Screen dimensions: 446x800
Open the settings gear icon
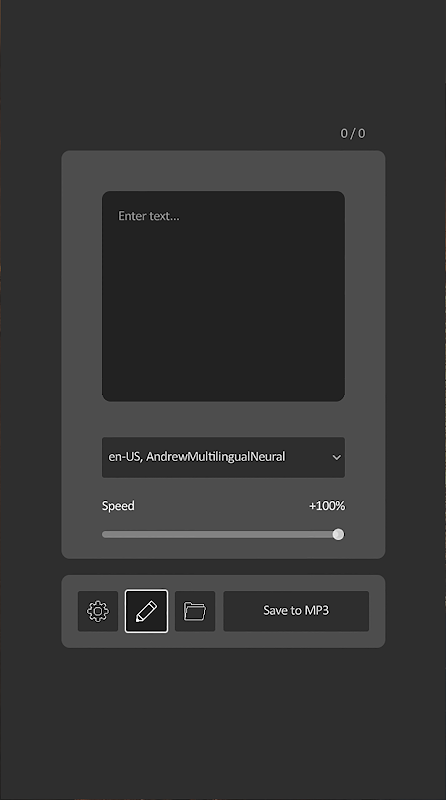pyautogui.click(x=98, y=611)
